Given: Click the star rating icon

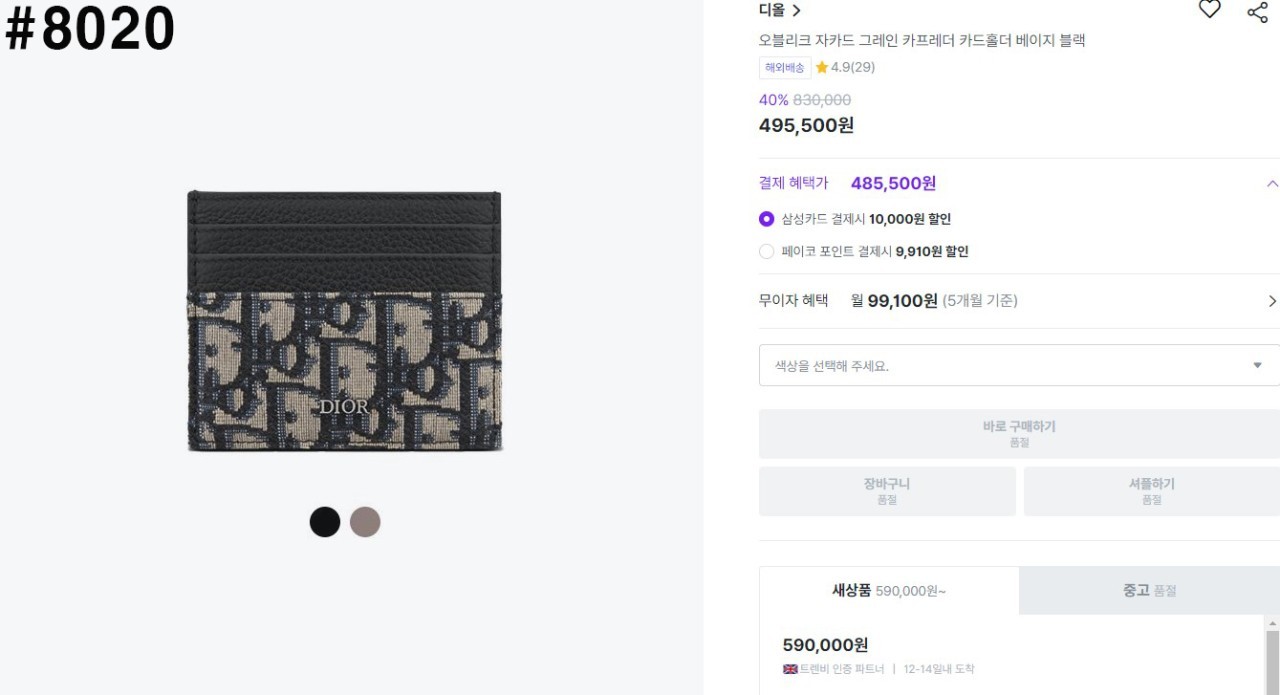Looking at the screenshot, I should pyautogui.click(x=822, y=68).
